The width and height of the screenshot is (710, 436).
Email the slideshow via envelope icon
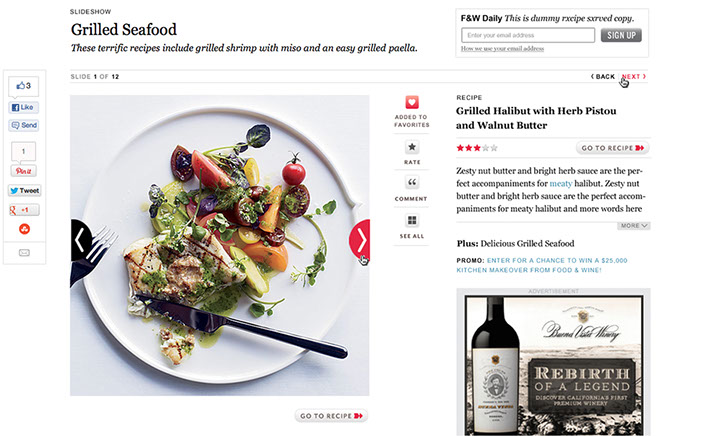[24, 253]
